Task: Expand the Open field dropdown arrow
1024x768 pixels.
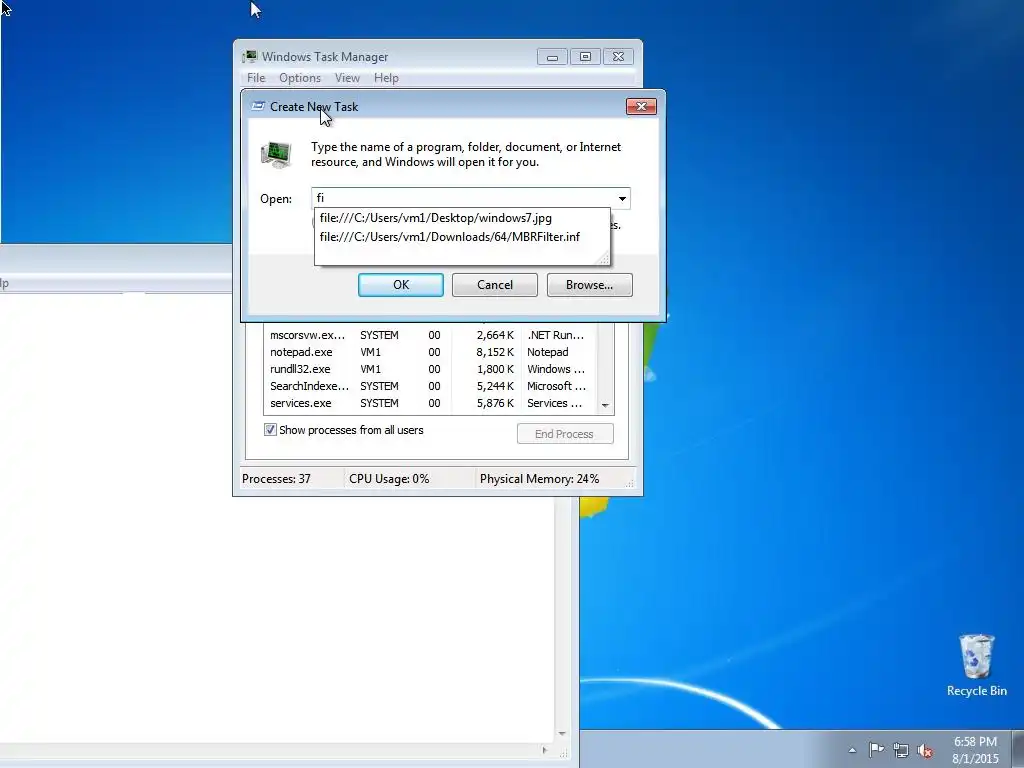Action: click(622, 199)
